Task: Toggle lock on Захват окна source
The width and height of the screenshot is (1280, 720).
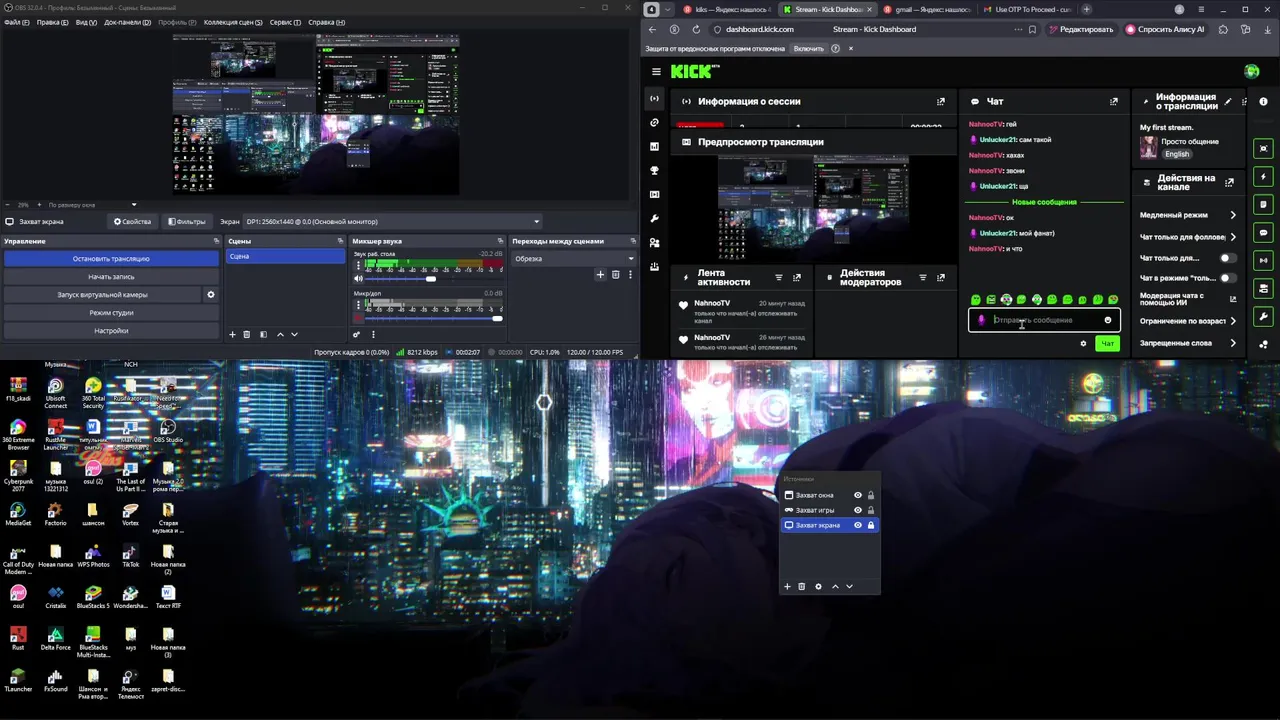Action: pos(870,495)
